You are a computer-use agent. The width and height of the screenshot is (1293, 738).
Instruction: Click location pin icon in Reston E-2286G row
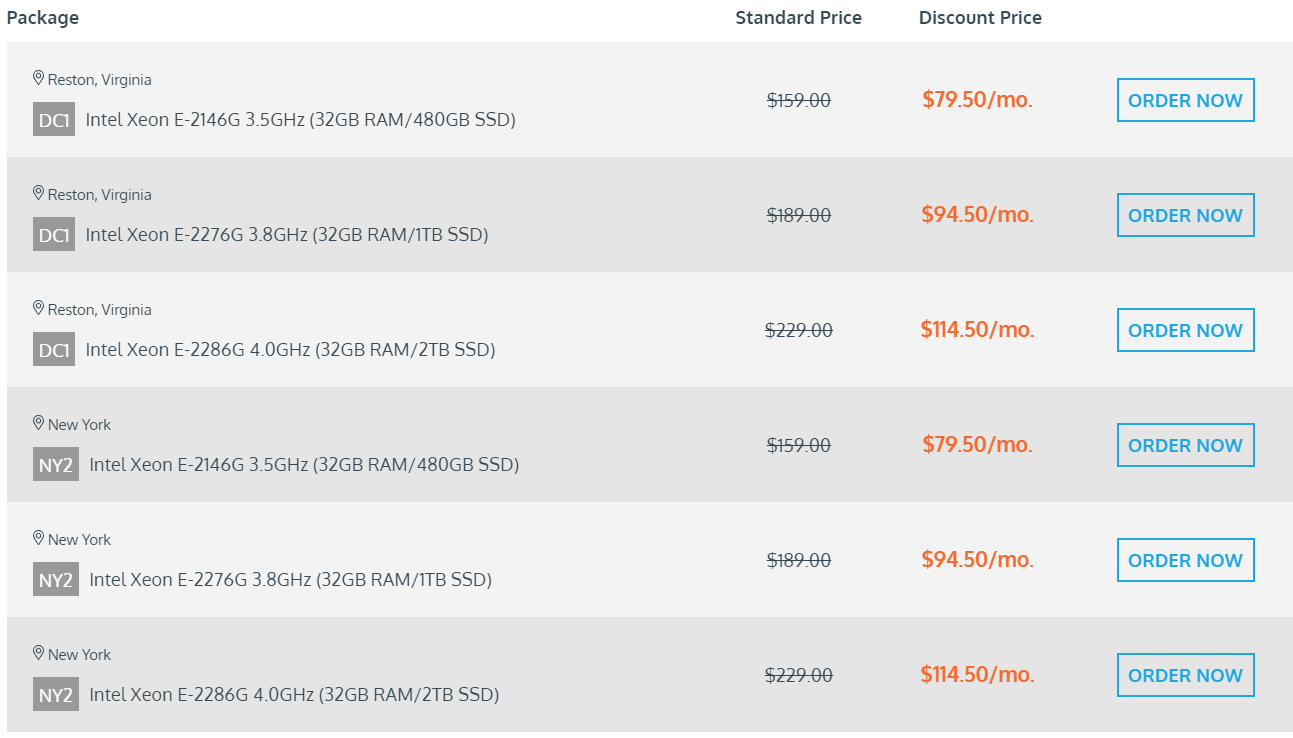(39, 308)
